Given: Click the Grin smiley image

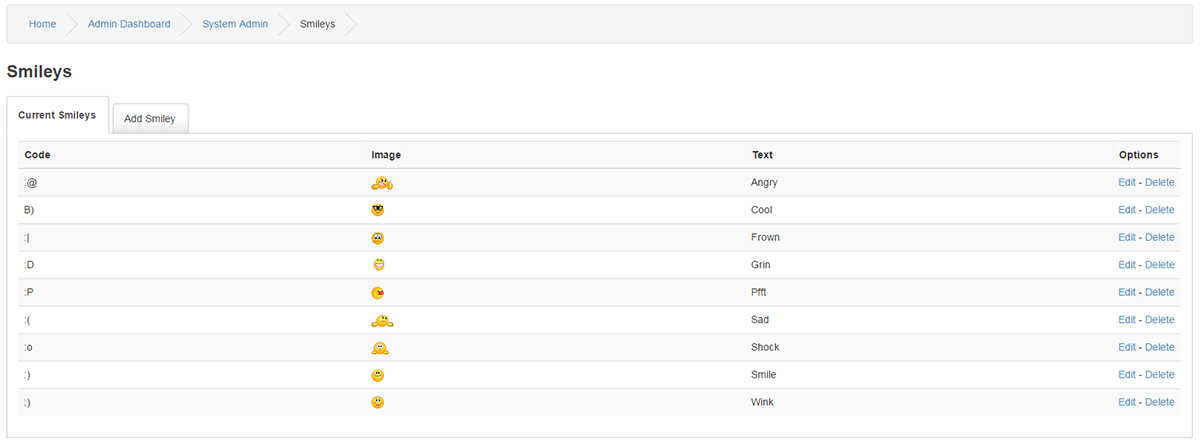Looking at the screenshot, I should point(379,265).
